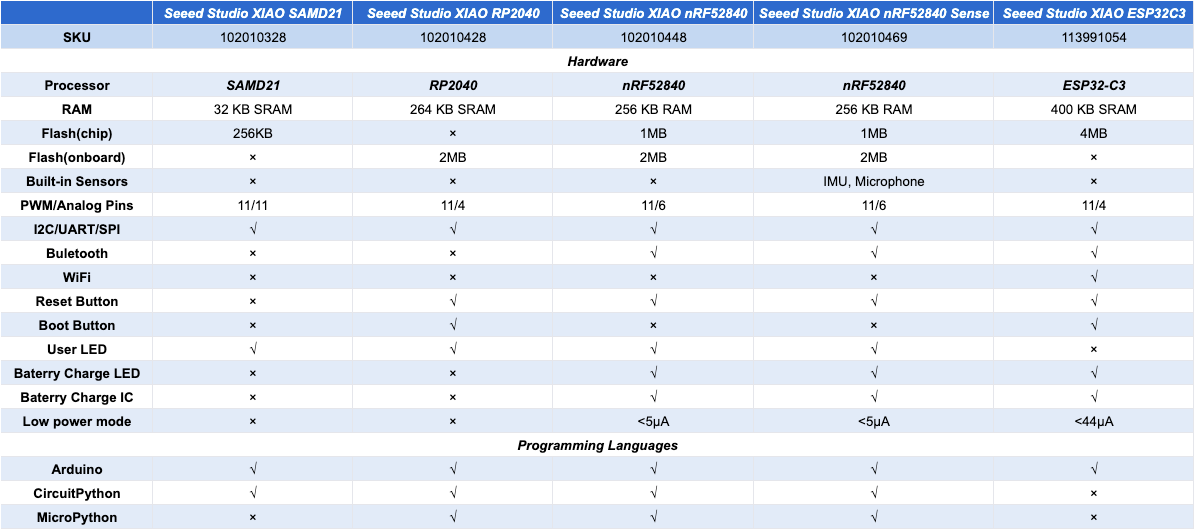Select the IMU, Microphone cell
This screenshot has width=1195, height=530.
pyautogui.click(x=873, y=181)
